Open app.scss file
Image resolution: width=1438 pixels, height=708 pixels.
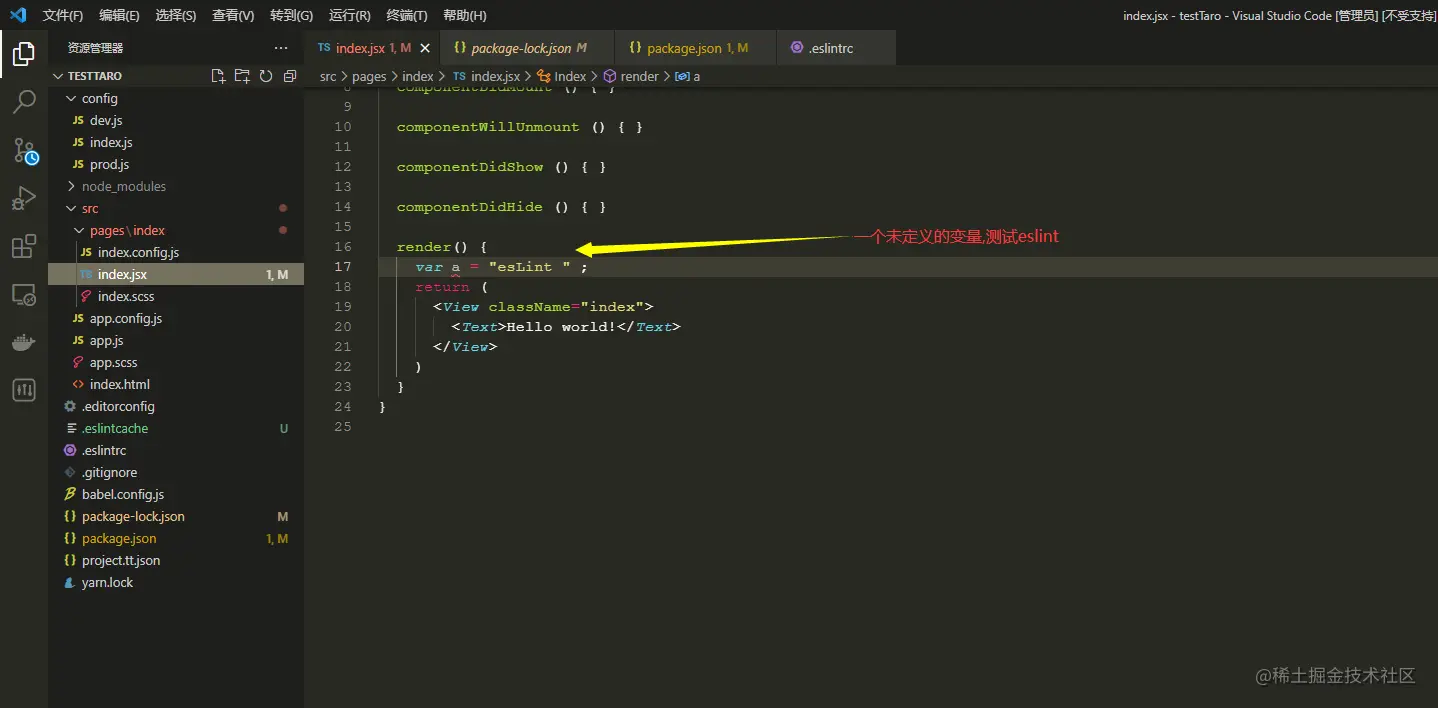113,362
